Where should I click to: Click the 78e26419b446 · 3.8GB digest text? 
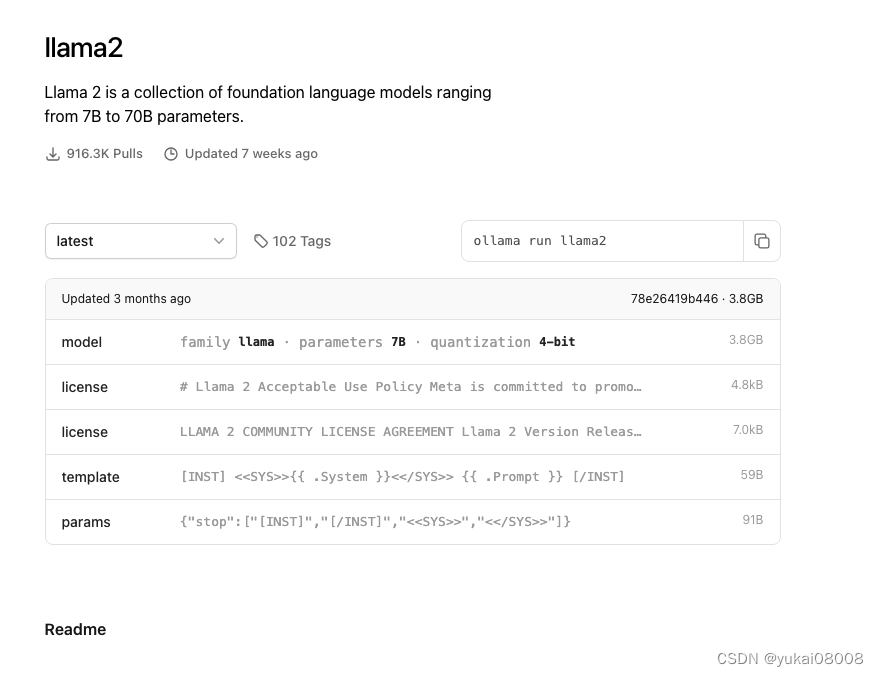[697, 299]
